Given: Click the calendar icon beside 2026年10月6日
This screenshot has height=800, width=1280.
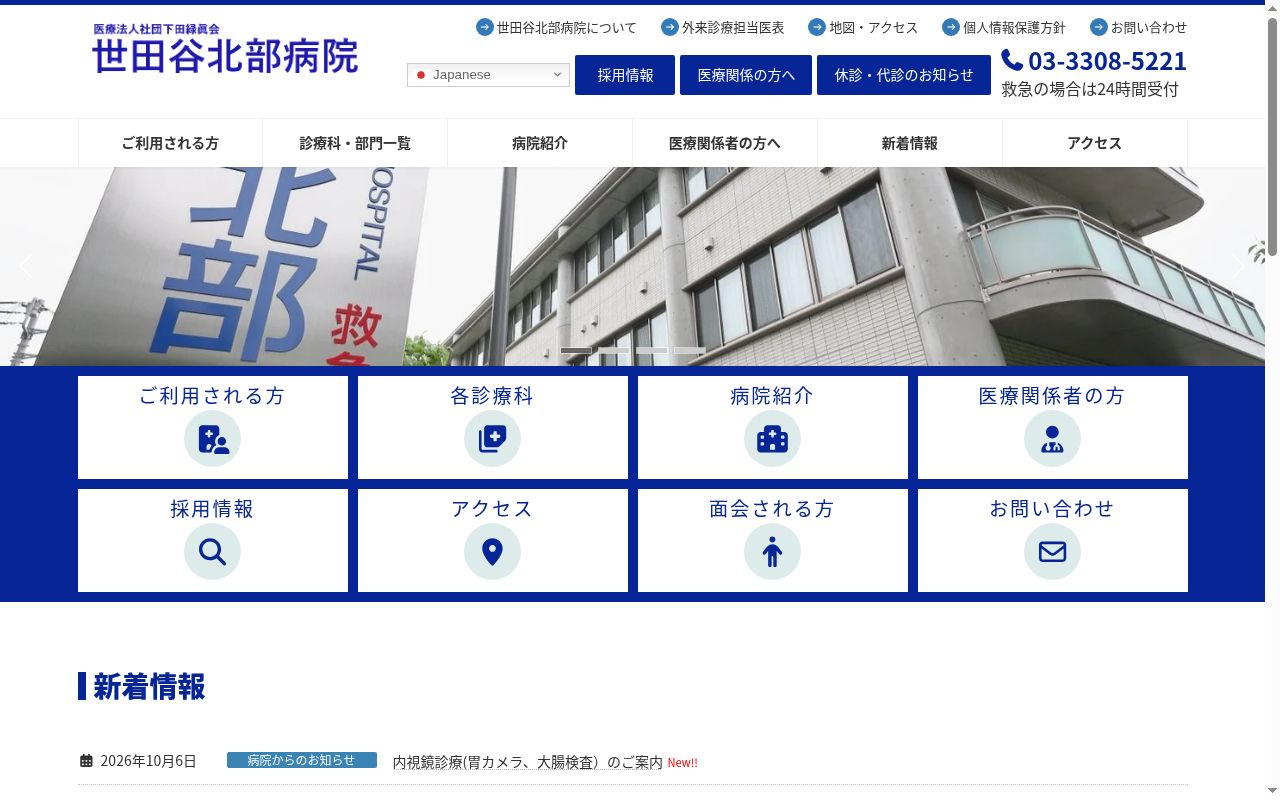Looking at the screenshot, I should [86, 761].
